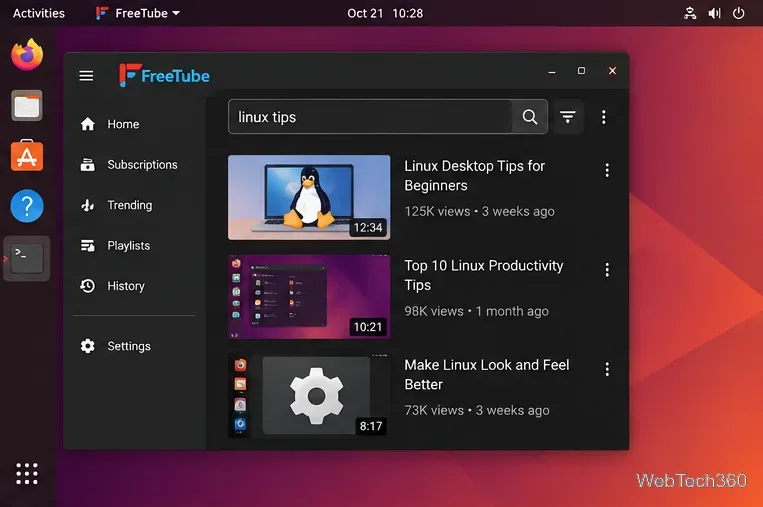Play the Tux penguin laptop thumbnail video
The image size is (763, 507).
[x=309, y=198]
